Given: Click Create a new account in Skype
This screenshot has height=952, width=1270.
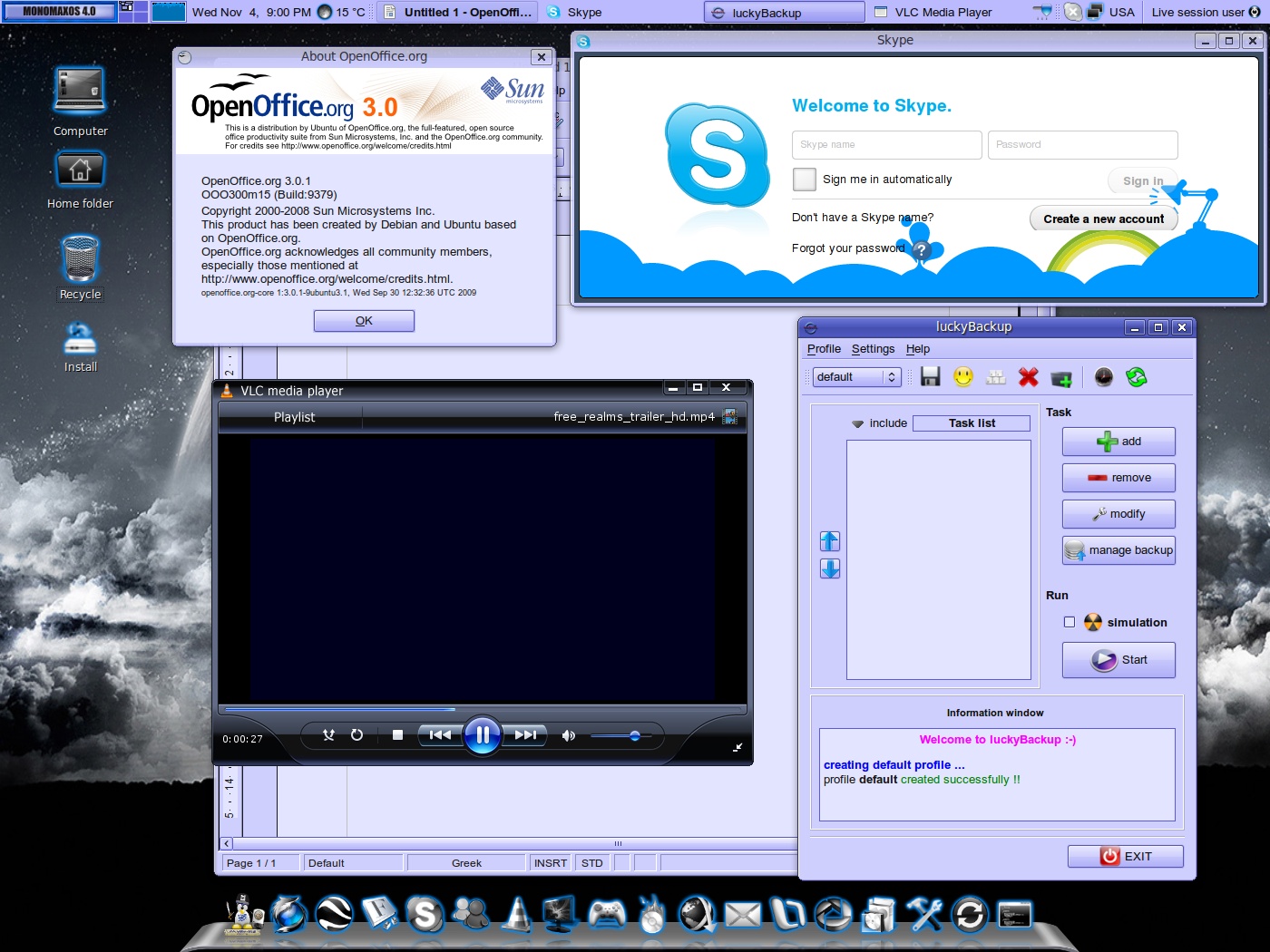Looking at the screenshot, I should (x=1104, y=219).
